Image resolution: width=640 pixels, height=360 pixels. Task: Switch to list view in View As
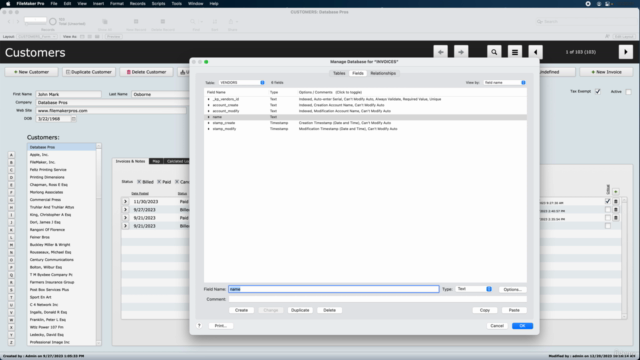(x=90, y=37)
